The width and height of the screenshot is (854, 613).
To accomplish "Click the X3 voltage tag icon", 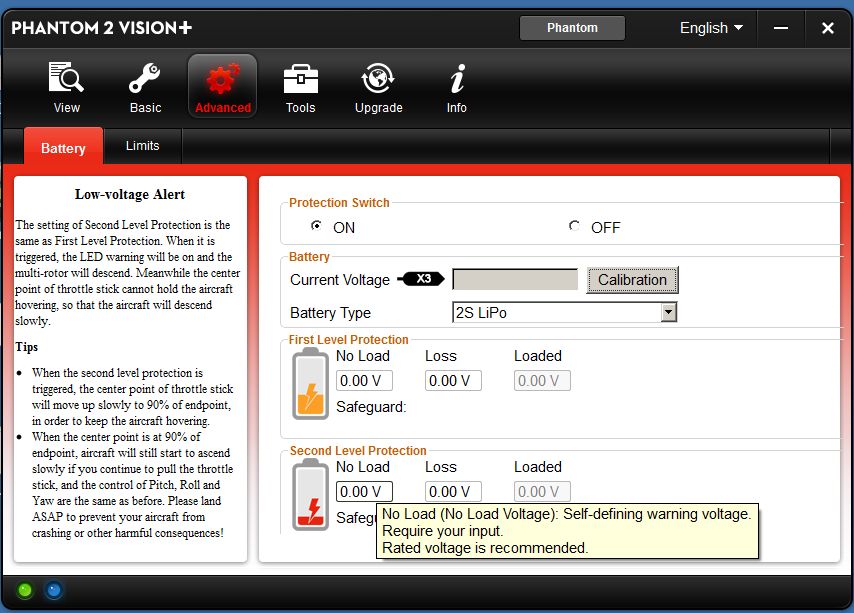I will [x=420, y=279].
